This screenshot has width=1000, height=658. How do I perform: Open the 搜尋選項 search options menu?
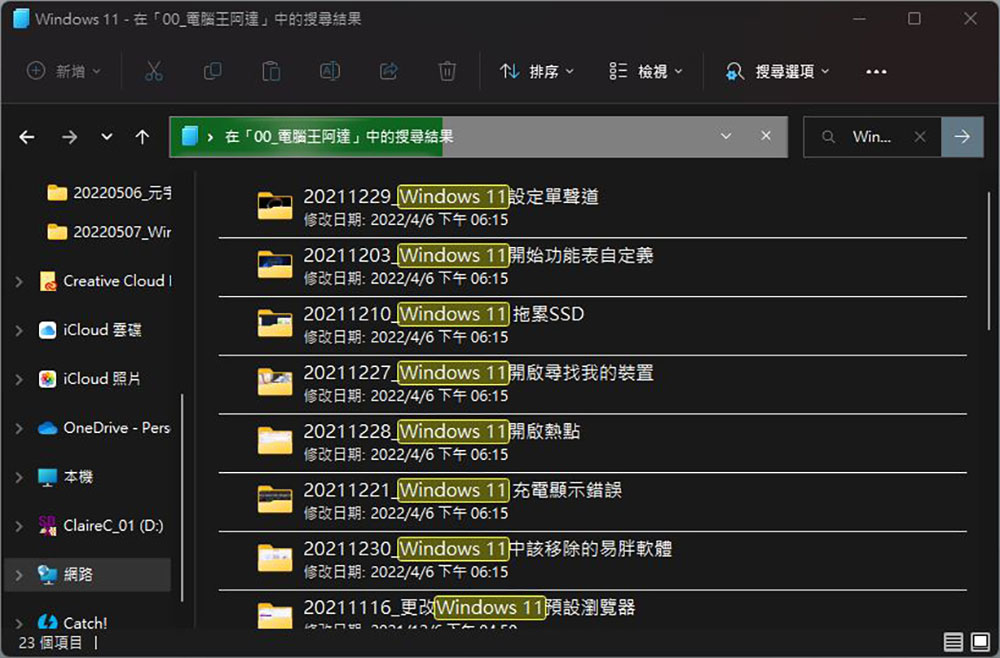777,71
